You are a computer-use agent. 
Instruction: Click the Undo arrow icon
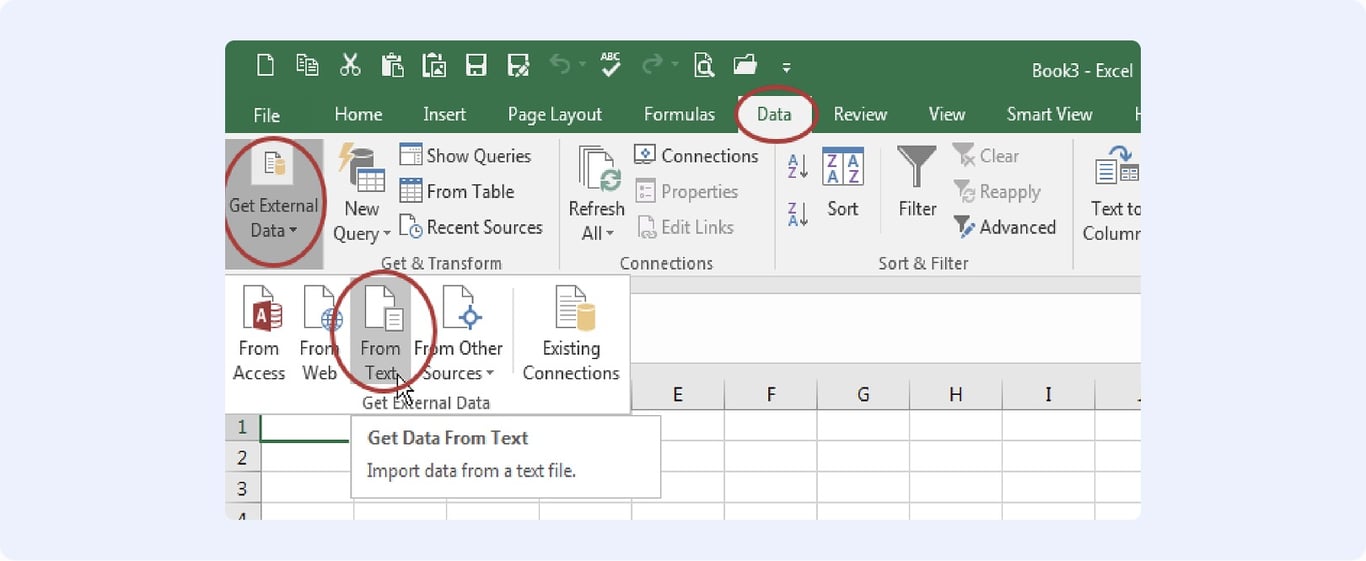click(x=559, y=65)
